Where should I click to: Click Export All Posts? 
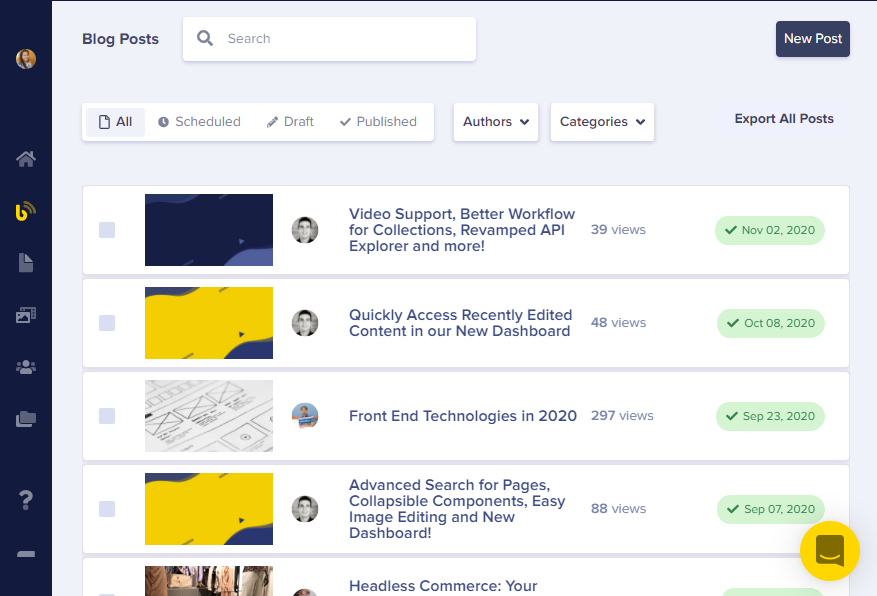pyautogui.click(x=784, y=119)
